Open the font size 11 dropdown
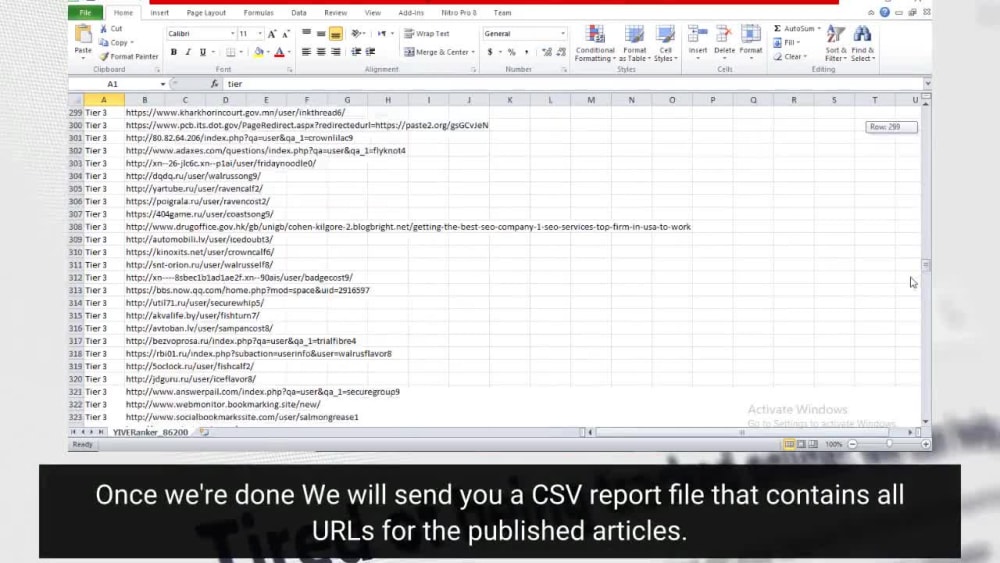 (x=260, y=34)
